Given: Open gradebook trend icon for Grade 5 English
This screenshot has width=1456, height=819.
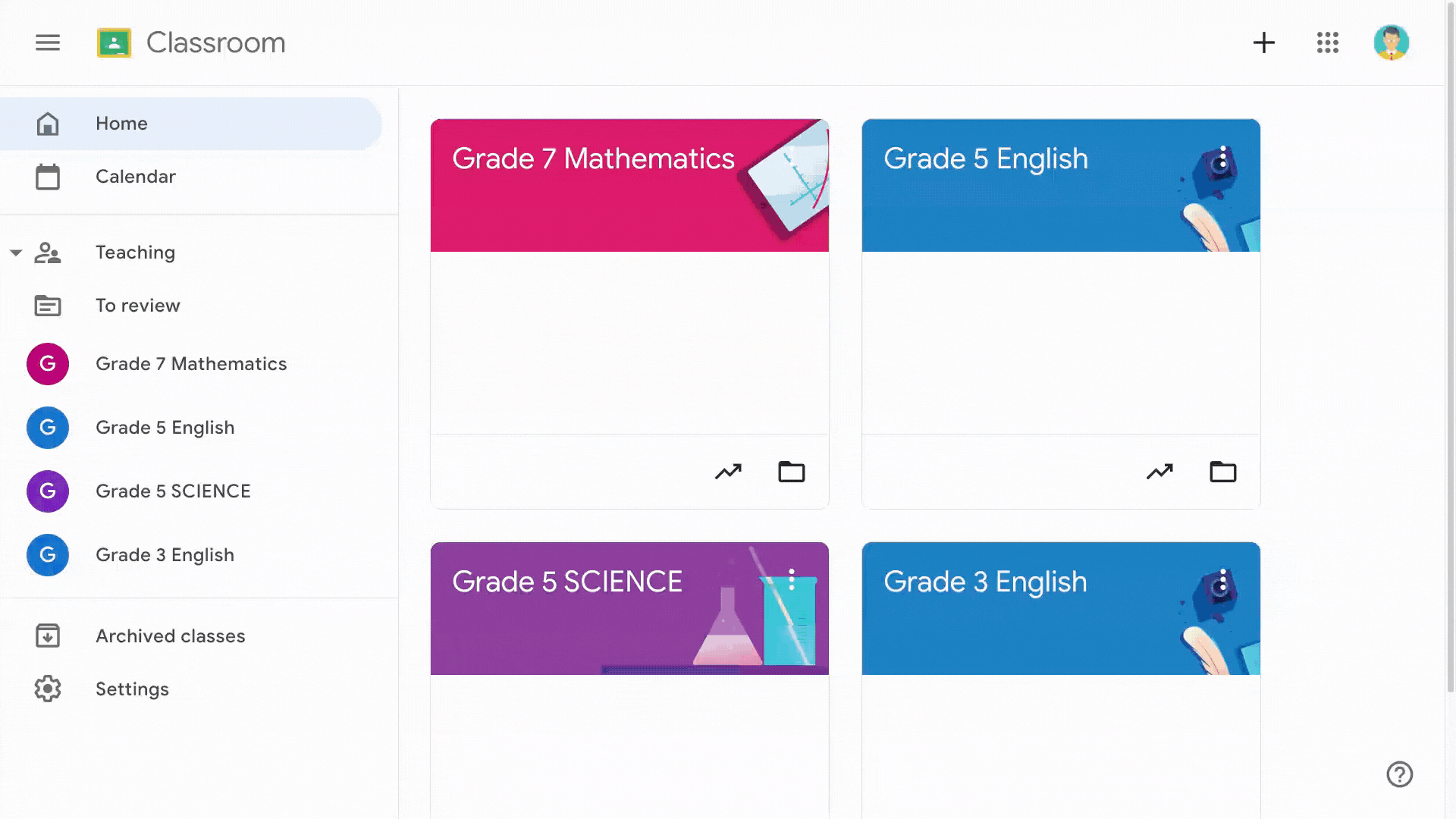Looking at the screenshot, I should click(1159, 472).
